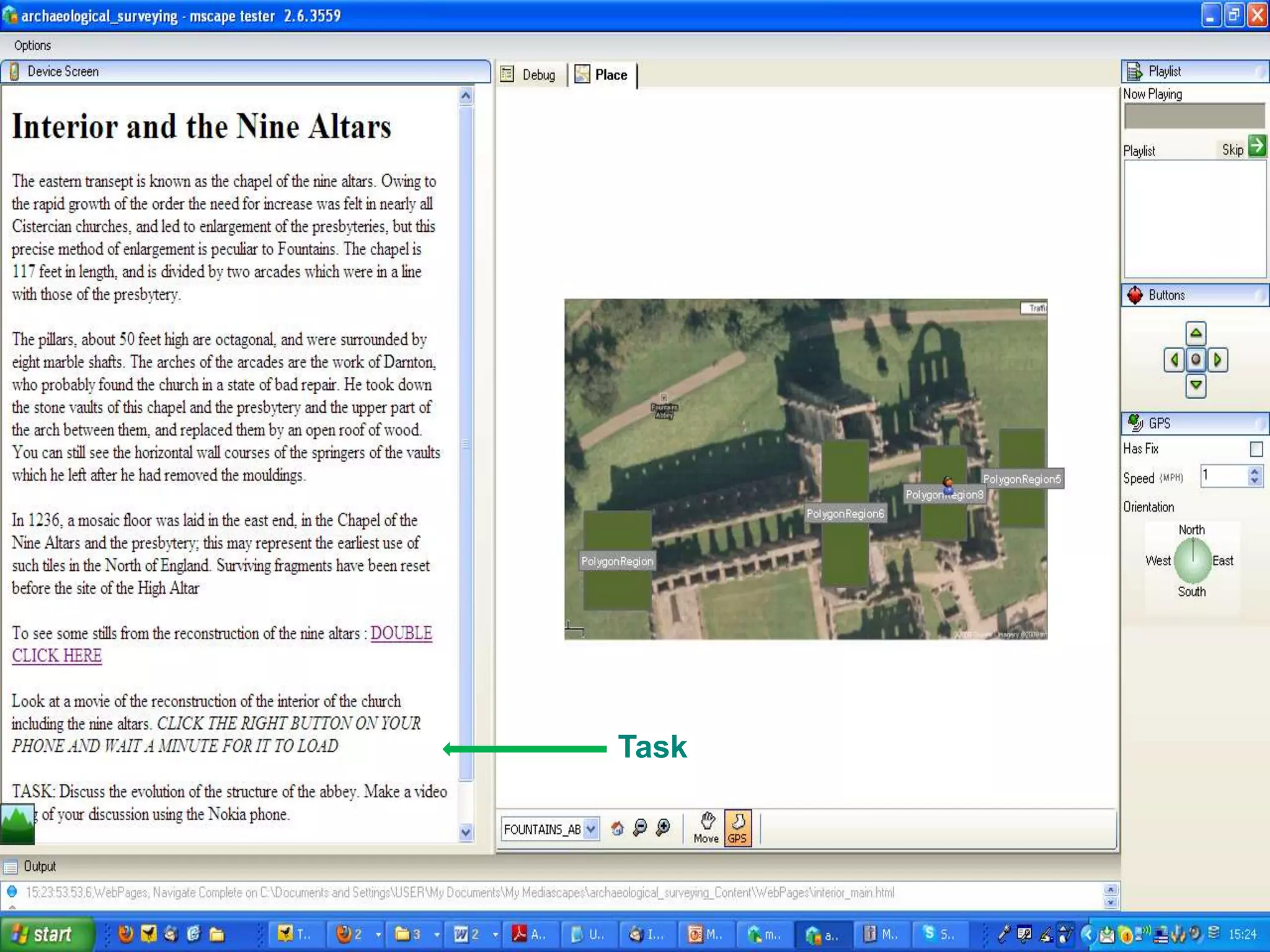Click the empty Playlist list box
Screen dimensions: 1270x952
1194,218
